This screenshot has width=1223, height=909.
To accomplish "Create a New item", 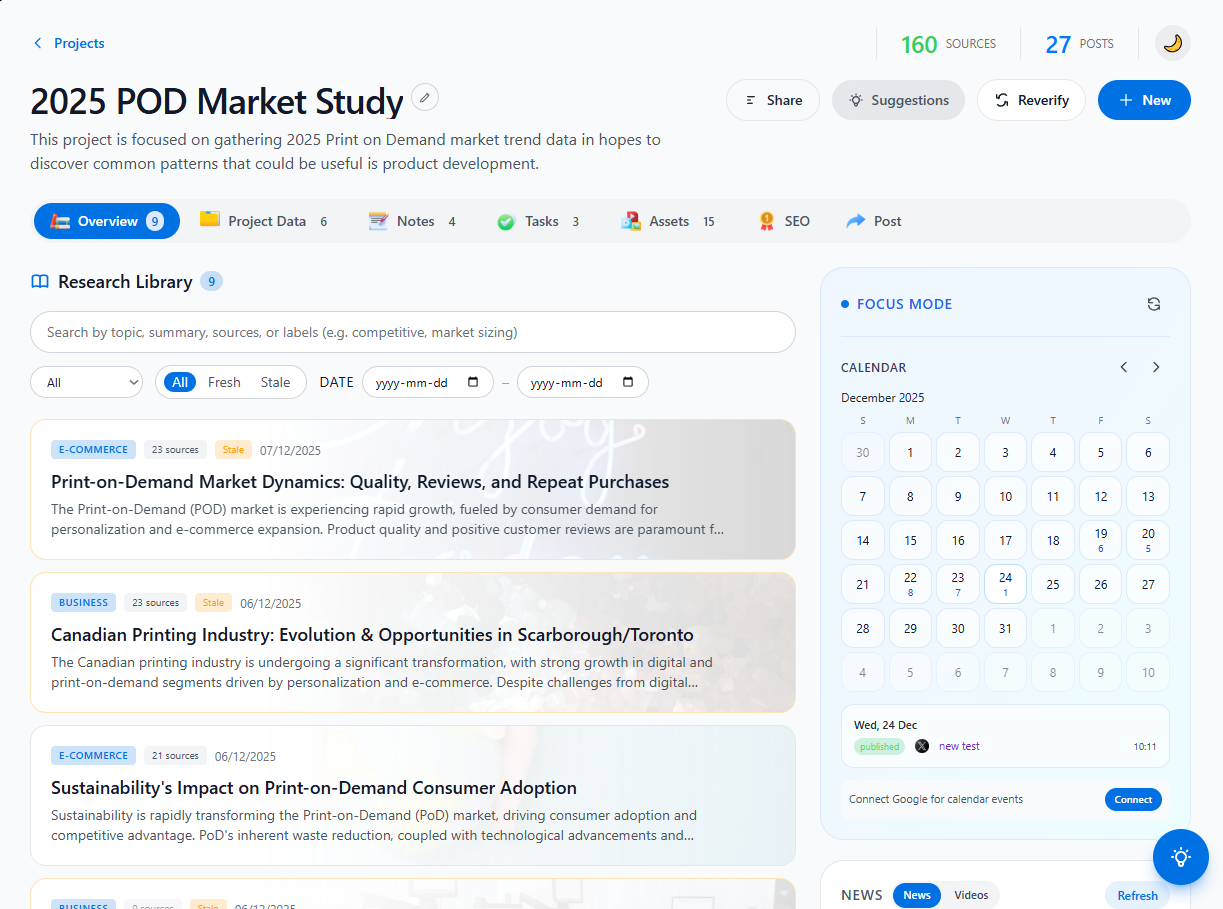I will click(1144, 100).
